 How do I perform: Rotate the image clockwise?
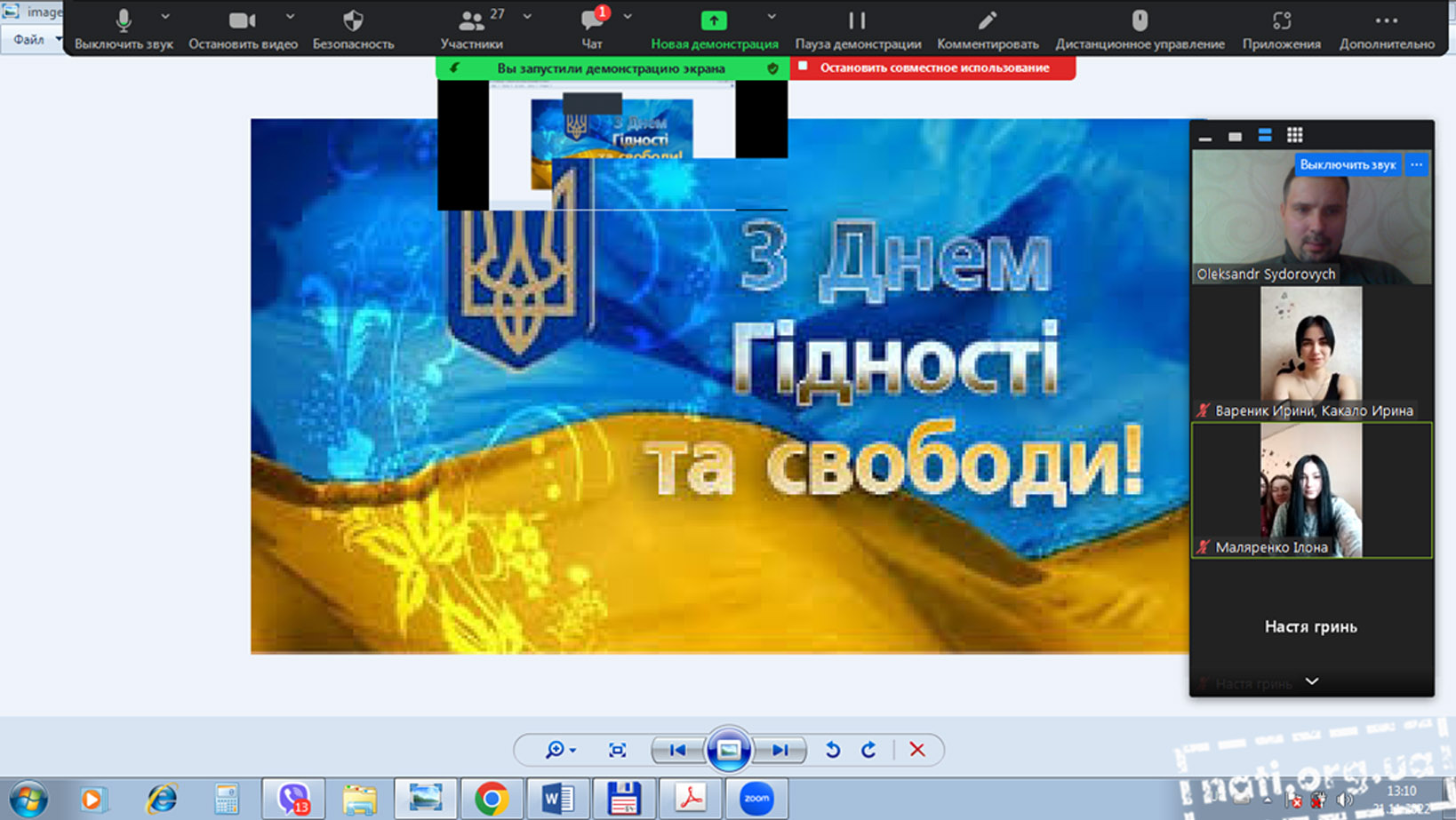point(868,751)
